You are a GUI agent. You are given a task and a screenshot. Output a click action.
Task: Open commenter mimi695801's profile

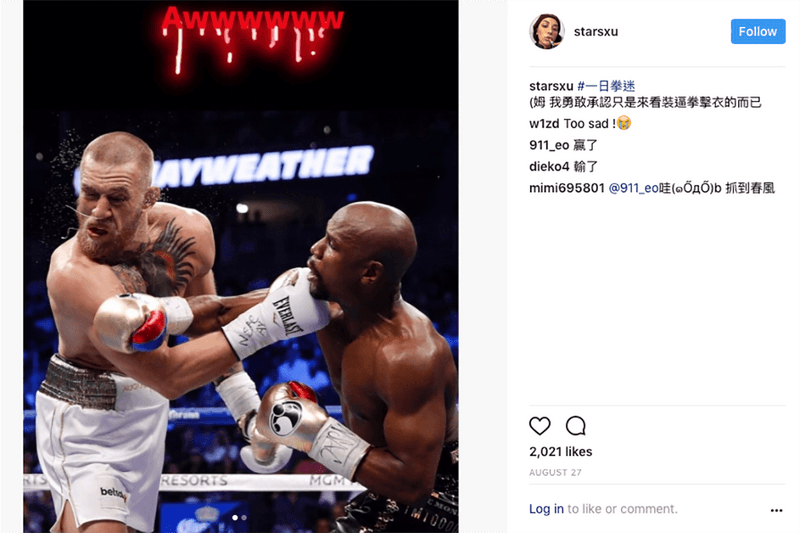click(x=567, y=188)
